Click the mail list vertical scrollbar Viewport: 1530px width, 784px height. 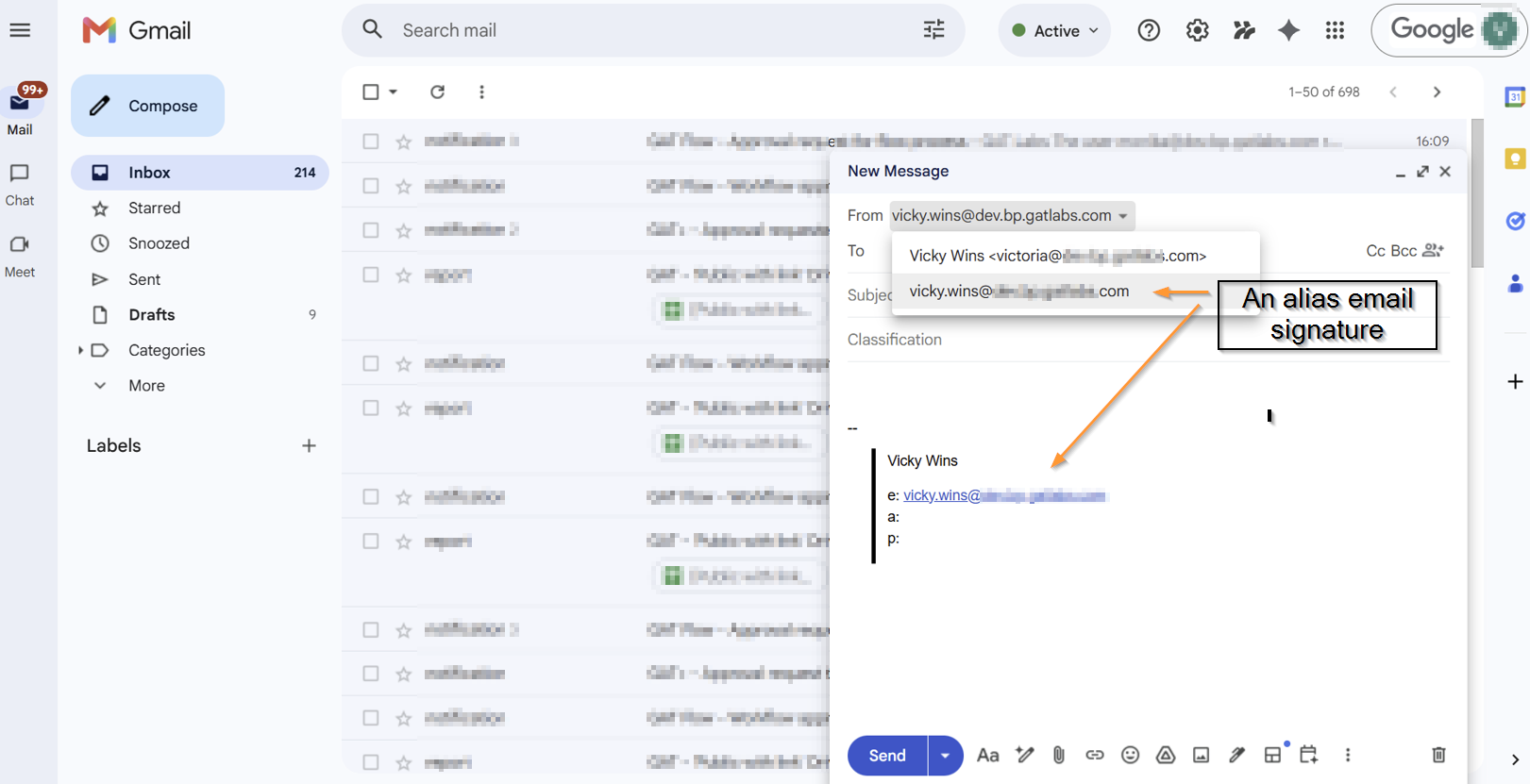[x=1477, y=193]
